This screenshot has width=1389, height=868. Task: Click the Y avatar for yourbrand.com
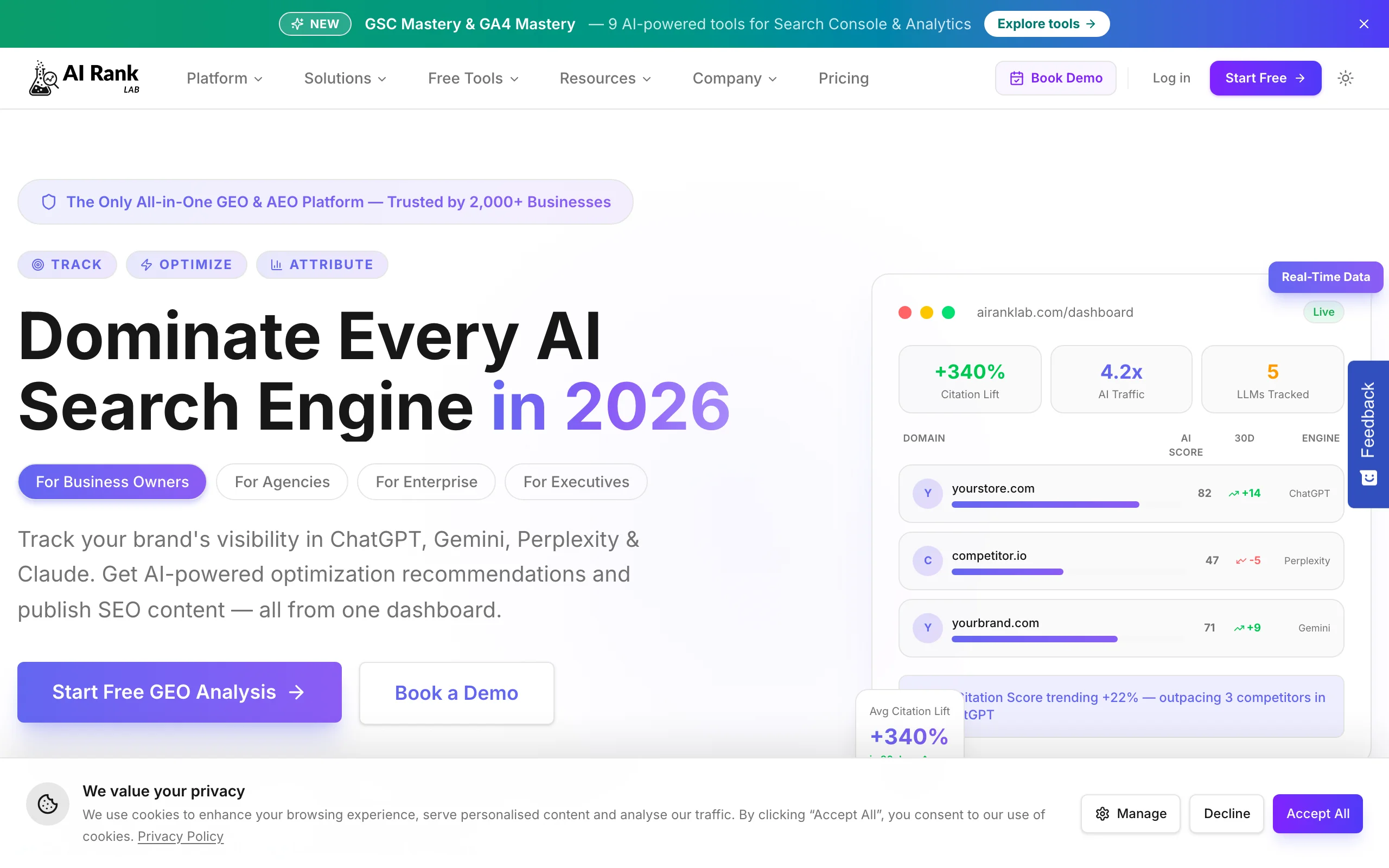click(x=927, y=628)
